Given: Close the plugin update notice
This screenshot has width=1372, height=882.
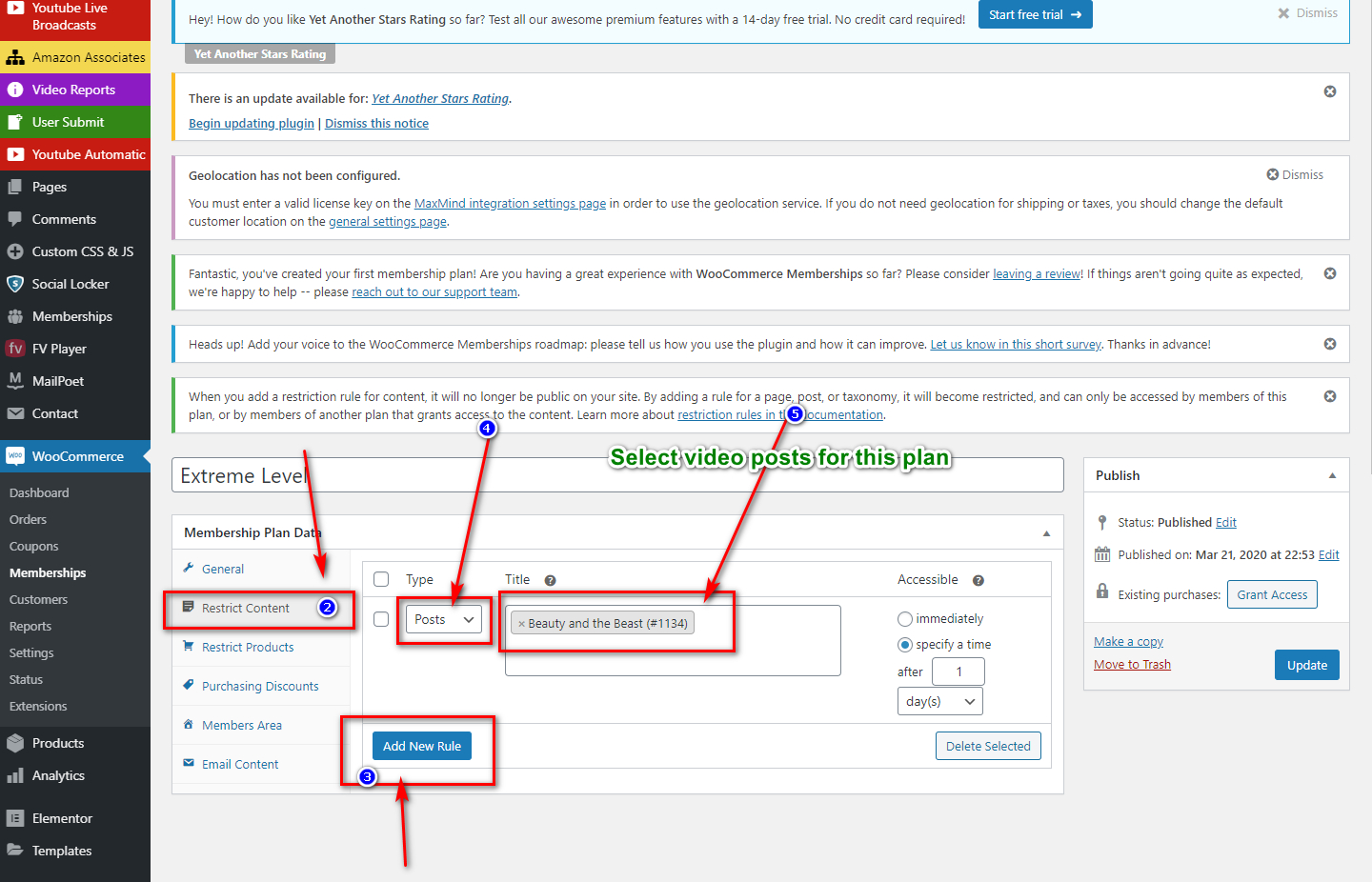Looking at the screenshot, I should point(1329,91).
